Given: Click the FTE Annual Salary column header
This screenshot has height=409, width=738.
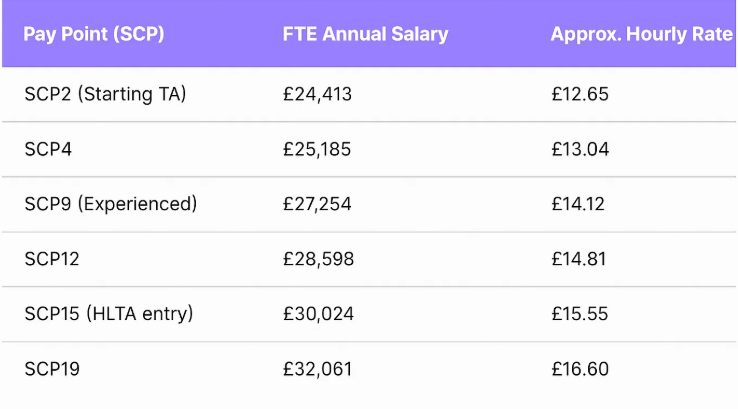Looking at the screenshot, I should (365, 34).
